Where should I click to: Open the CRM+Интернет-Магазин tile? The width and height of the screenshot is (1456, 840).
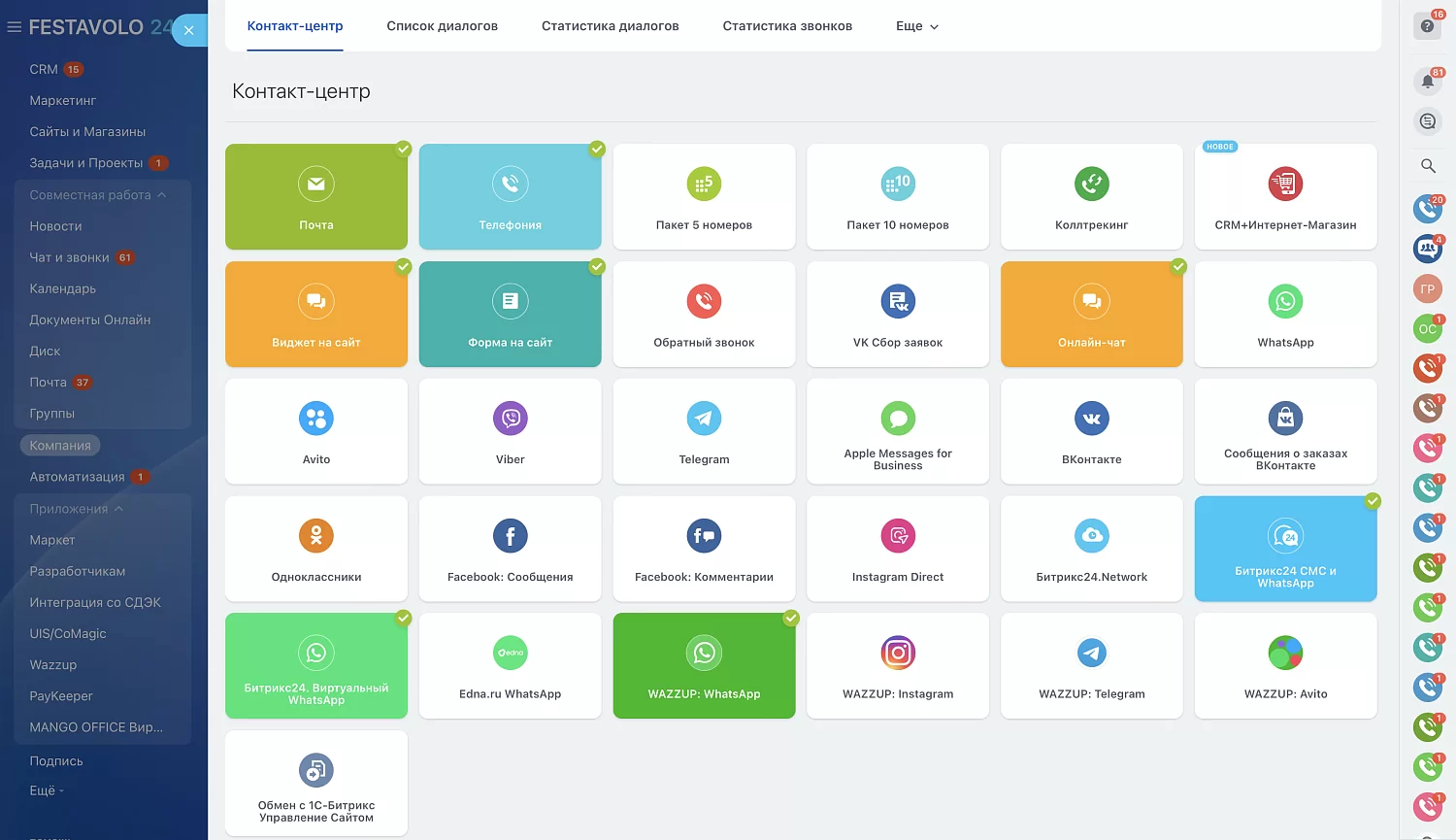(1286, 197)
